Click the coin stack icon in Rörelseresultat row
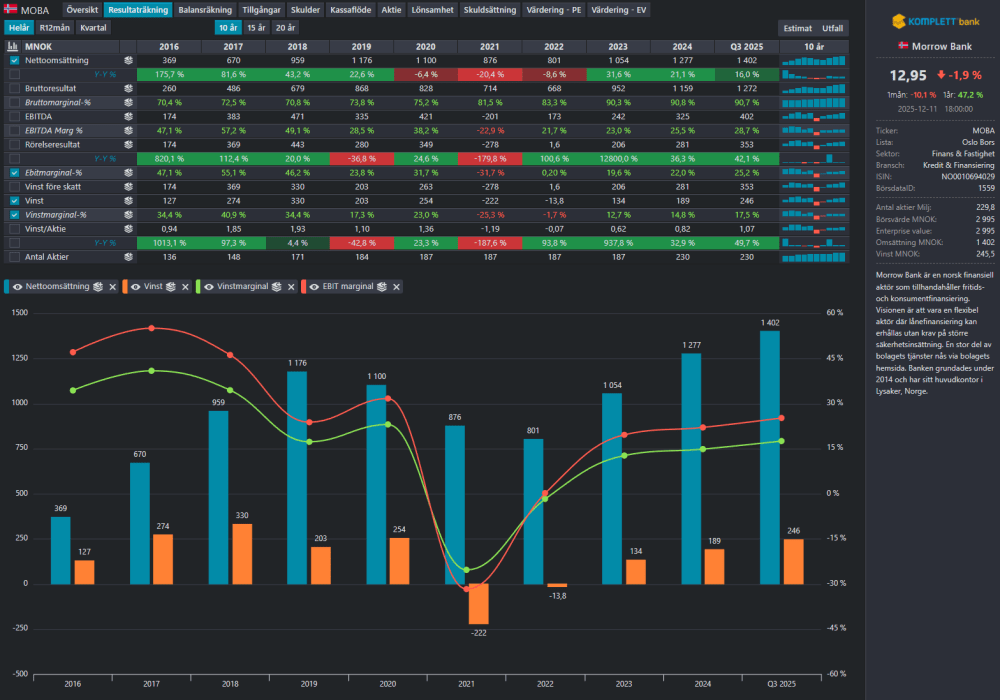This screenshot has width=1000, height=700. click(x=128, y=145)
